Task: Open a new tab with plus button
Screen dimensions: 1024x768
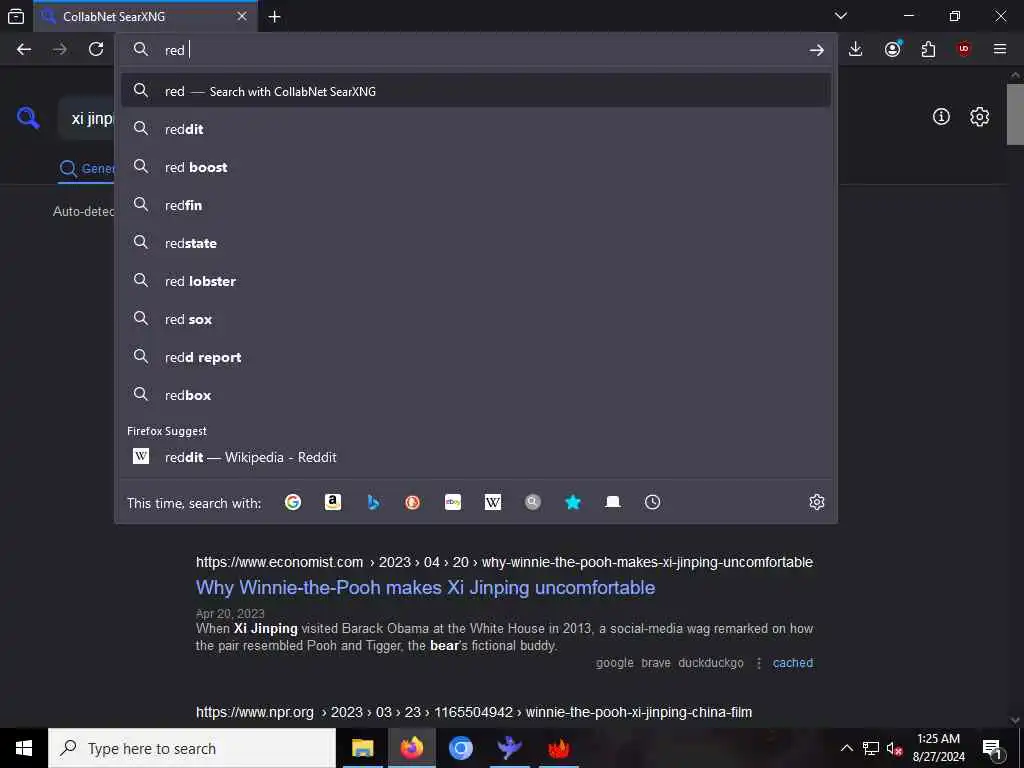Action: [275, 17]
